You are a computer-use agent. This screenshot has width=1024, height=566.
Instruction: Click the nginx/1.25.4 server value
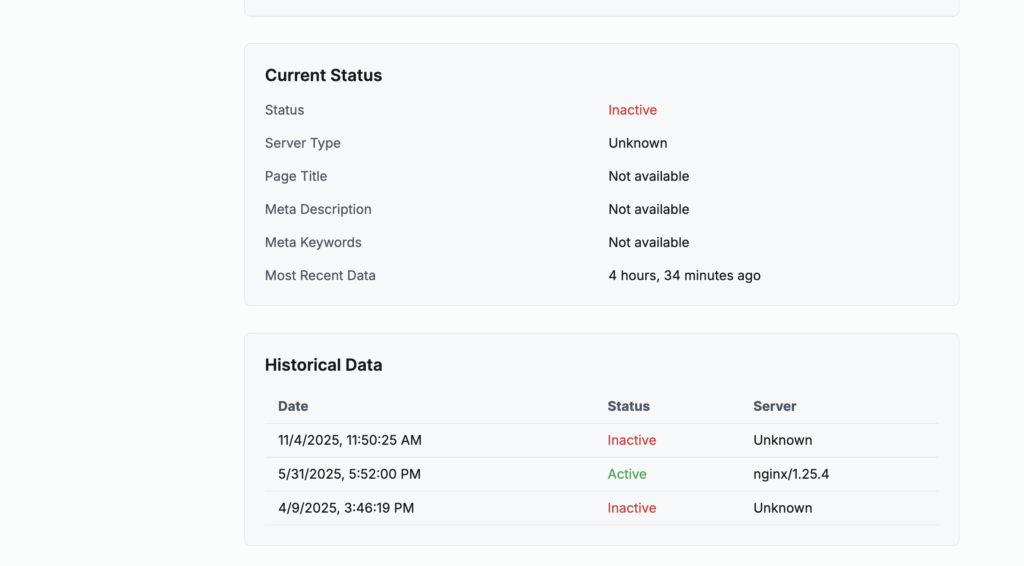791,474
